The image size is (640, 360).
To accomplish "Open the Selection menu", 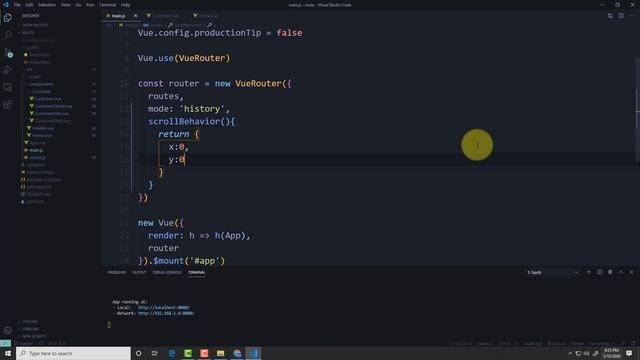I will click(x=47, y=5).
